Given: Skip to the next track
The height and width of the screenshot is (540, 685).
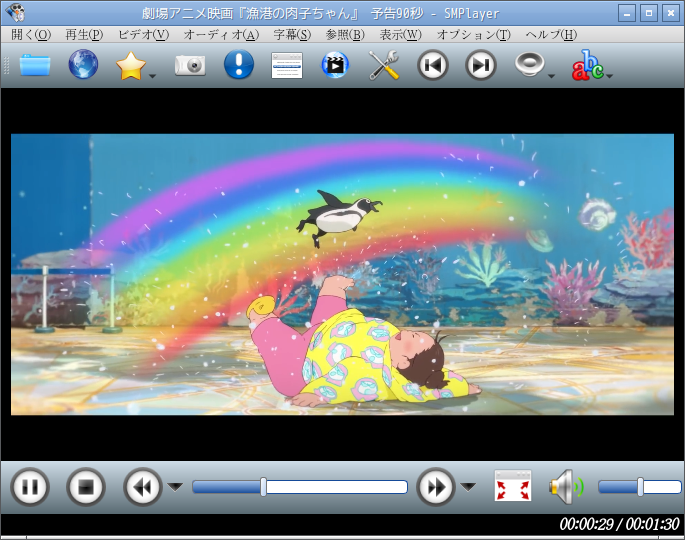Looking at the screenshot, I should [481, 66].
